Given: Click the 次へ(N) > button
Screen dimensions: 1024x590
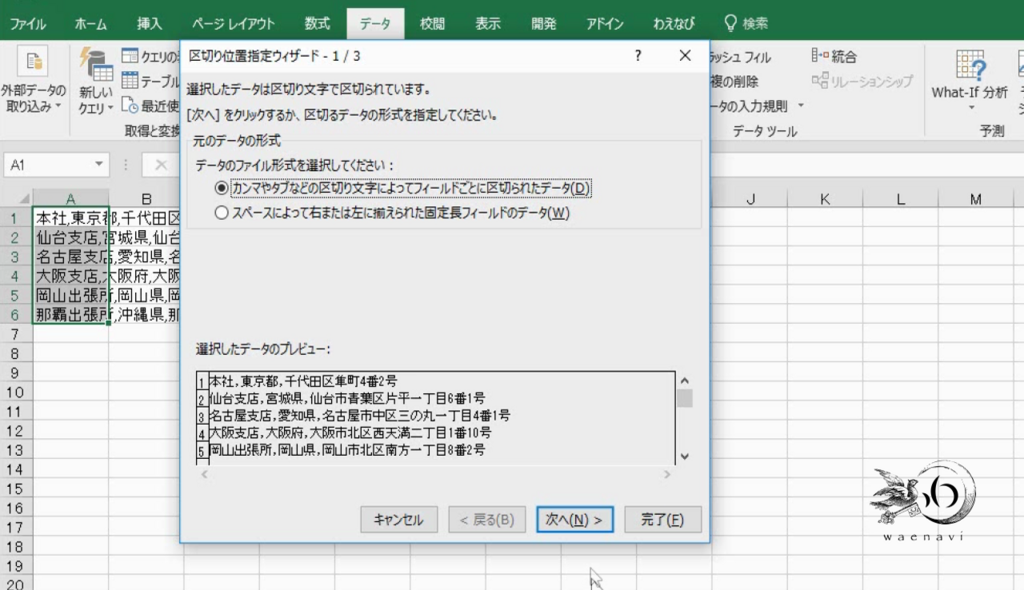Looking at the screenshot, I should pos(575,520).
